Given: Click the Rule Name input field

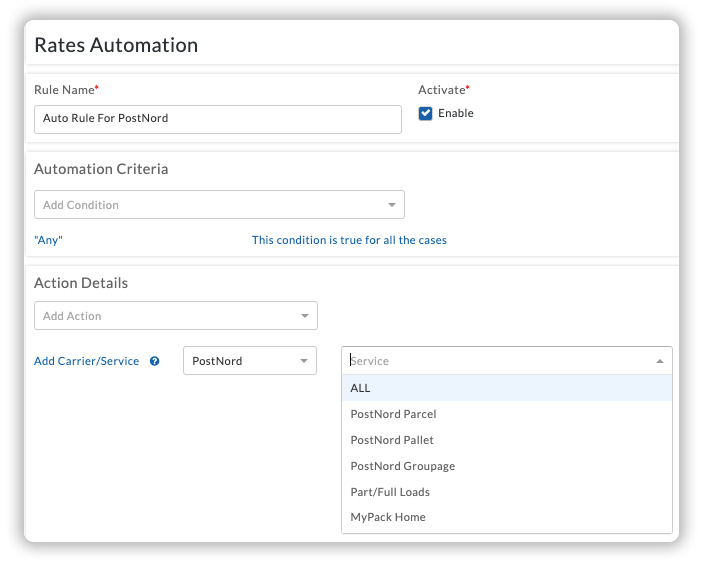Looking at the screenshot, I should 218,119.
